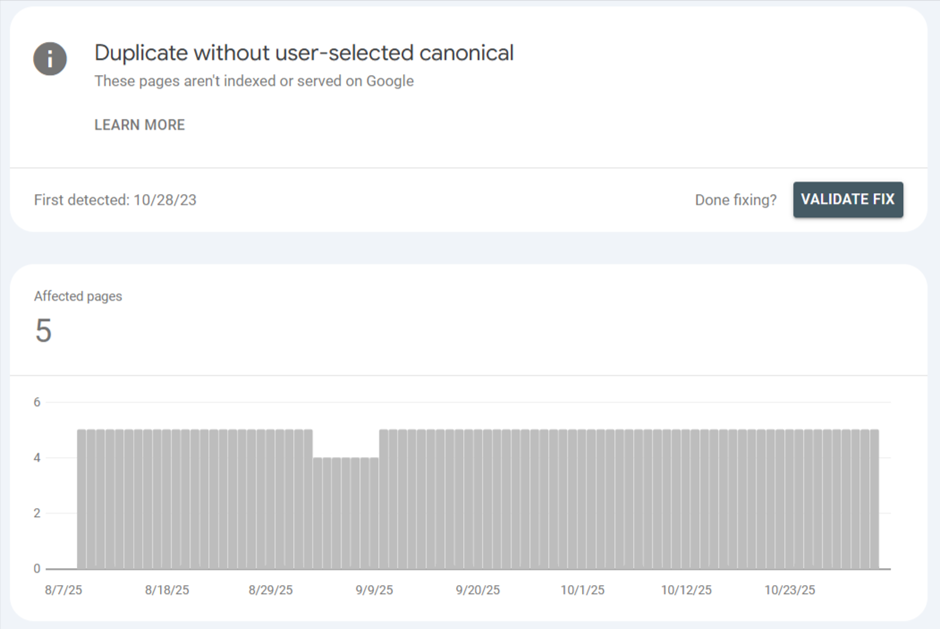Click the info icon beside the title
This screenshot has height=629, width=940.
click(x=50, y=58)
